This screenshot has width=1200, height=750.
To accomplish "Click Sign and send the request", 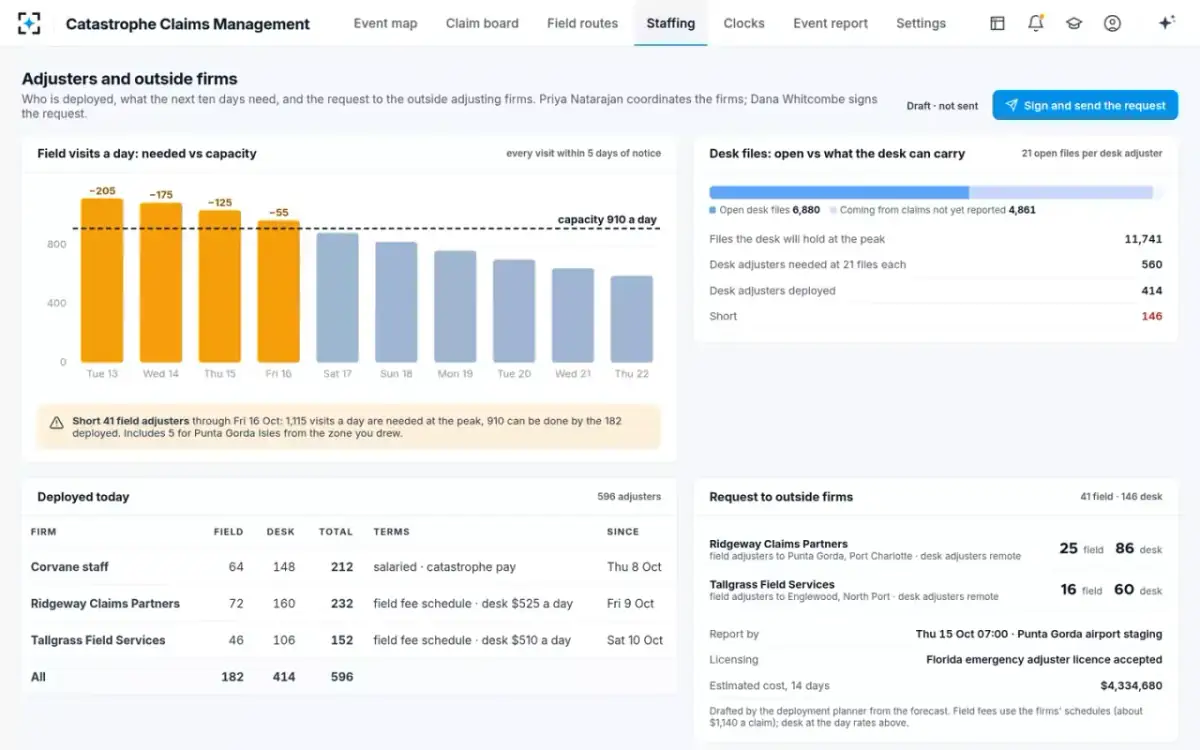I will pos(1085,105).
